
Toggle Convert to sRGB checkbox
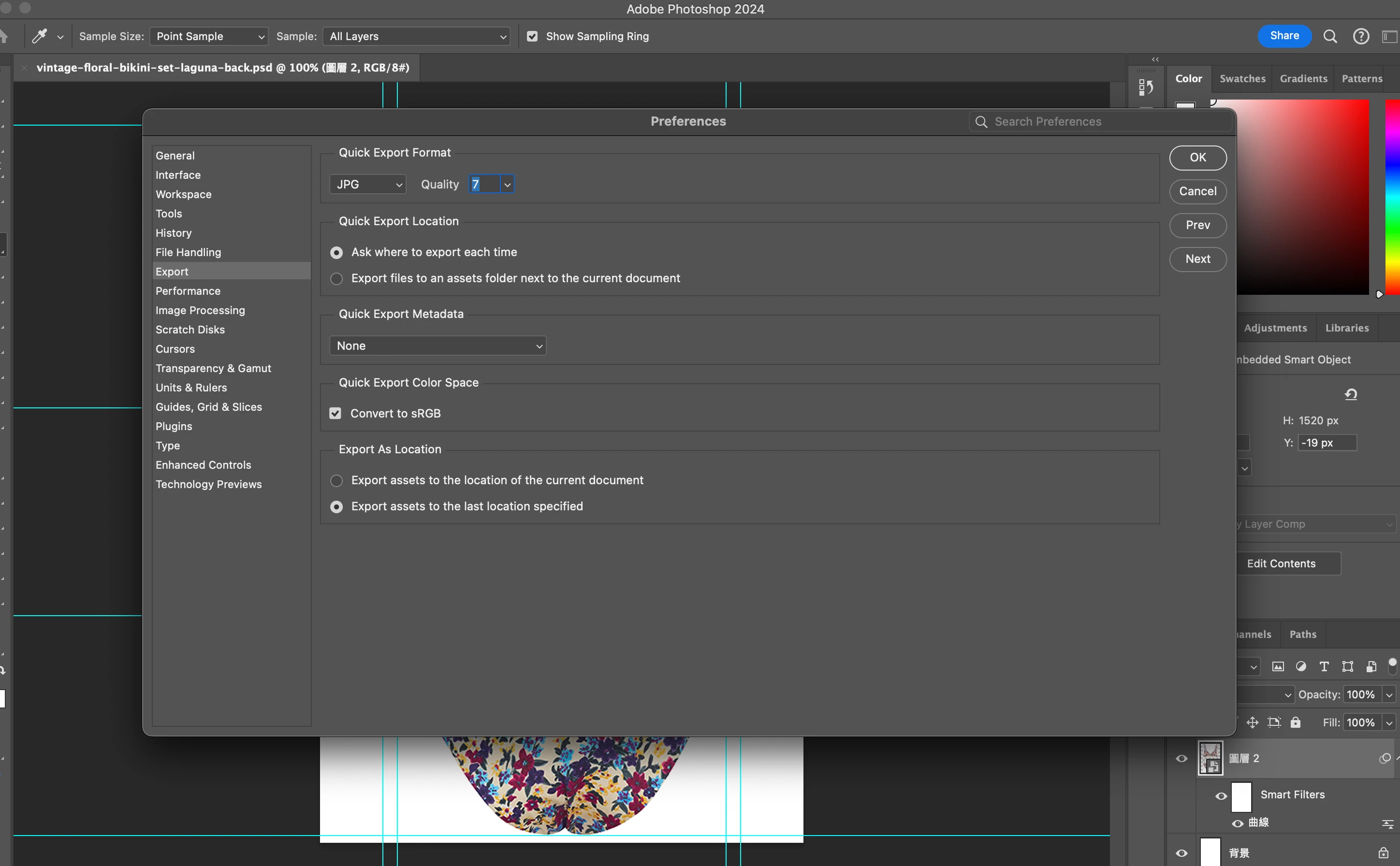pyautogui.click(x=335, y=413)
